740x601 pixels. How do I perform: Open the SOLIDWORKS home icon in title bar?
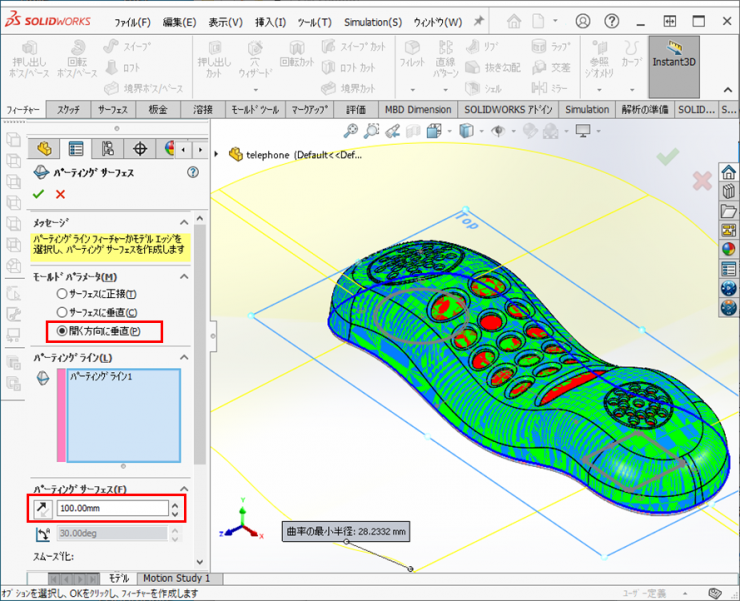[x=512, y=21]
